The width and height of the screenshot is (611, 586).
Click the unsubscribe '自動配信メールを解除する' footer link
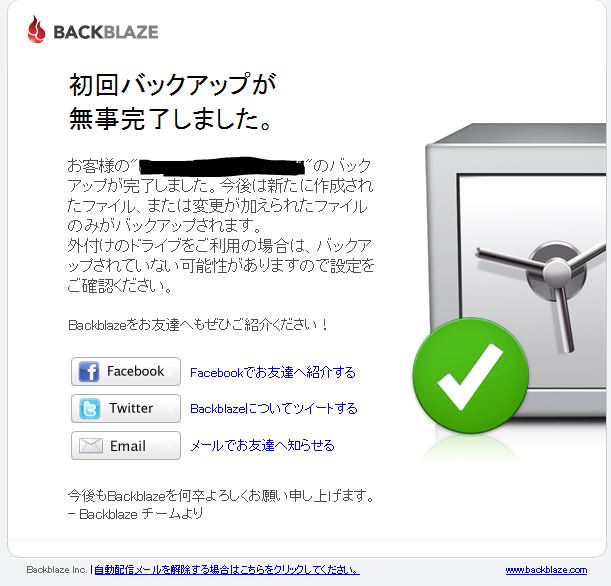pos(227,570)
